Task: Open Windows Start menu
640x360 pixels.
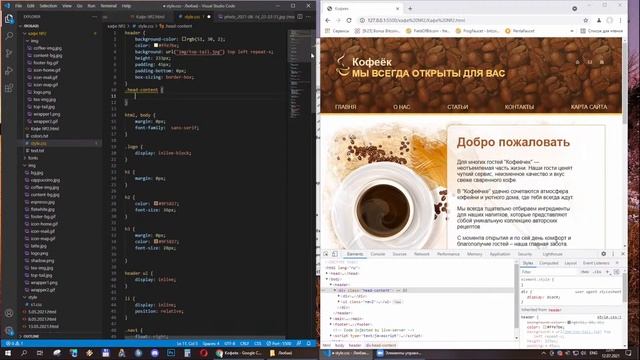Action: 7,353
